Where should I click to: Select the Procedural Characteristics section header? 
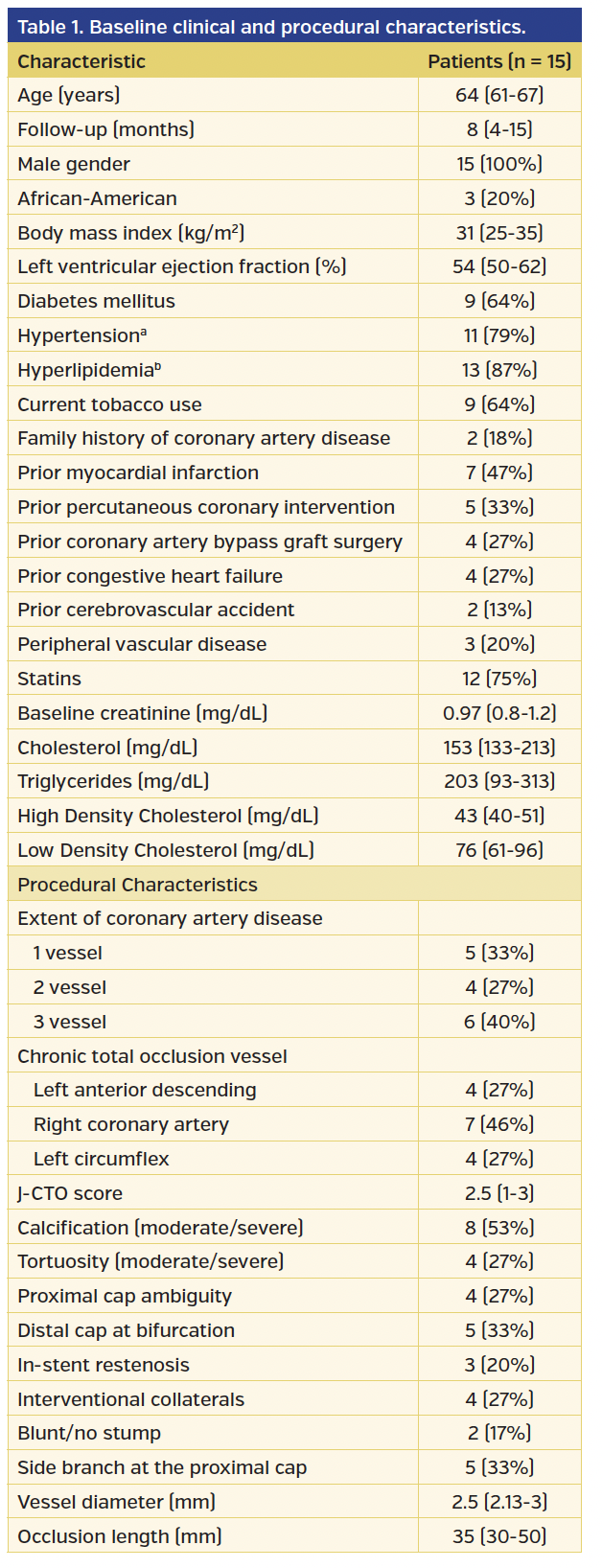pyautogui.click(x=137, y=885)
